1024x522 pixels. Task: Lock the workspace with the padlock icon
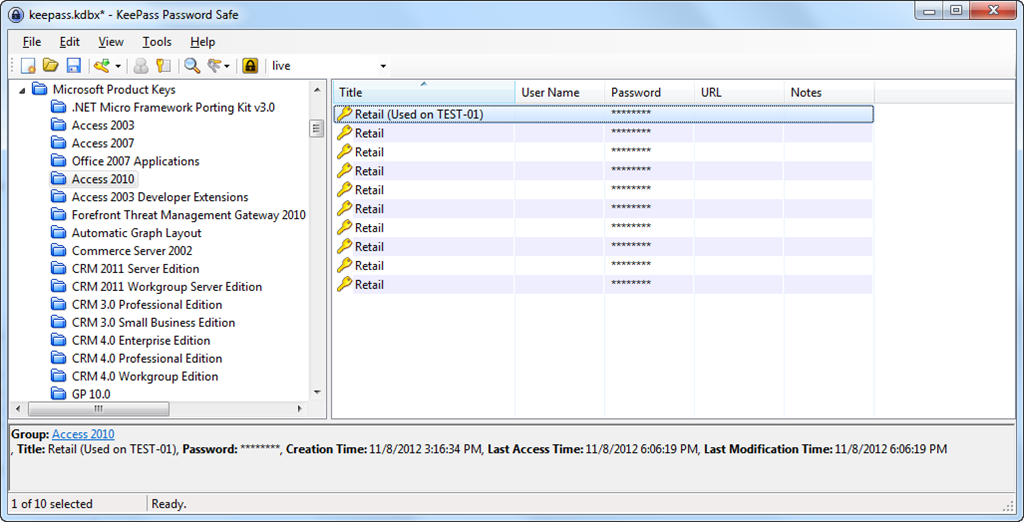click(x=250, y=66)
